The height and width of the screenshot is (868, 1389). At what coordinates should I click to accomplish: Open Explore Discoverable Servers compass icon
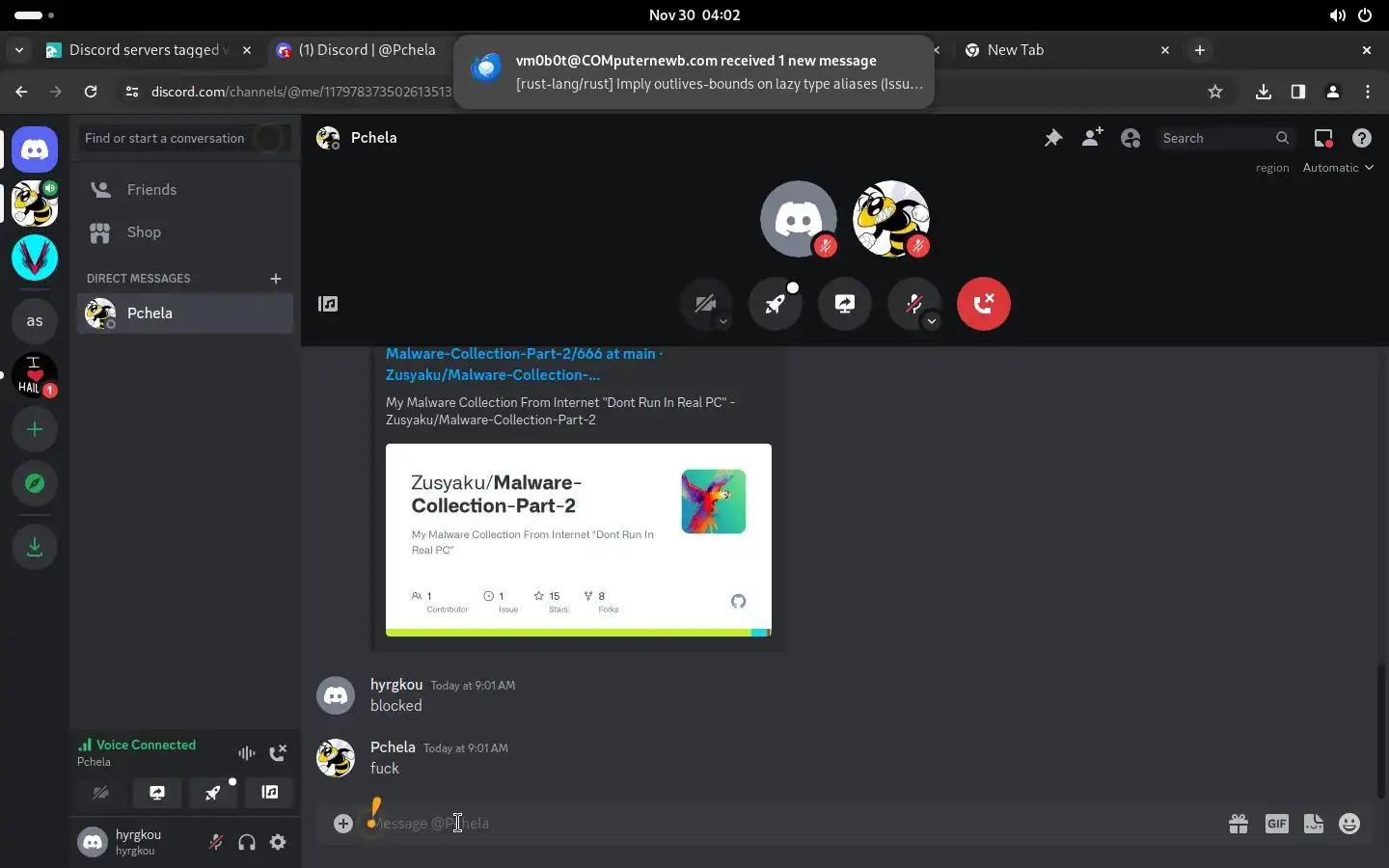click(x=35, y=483)
